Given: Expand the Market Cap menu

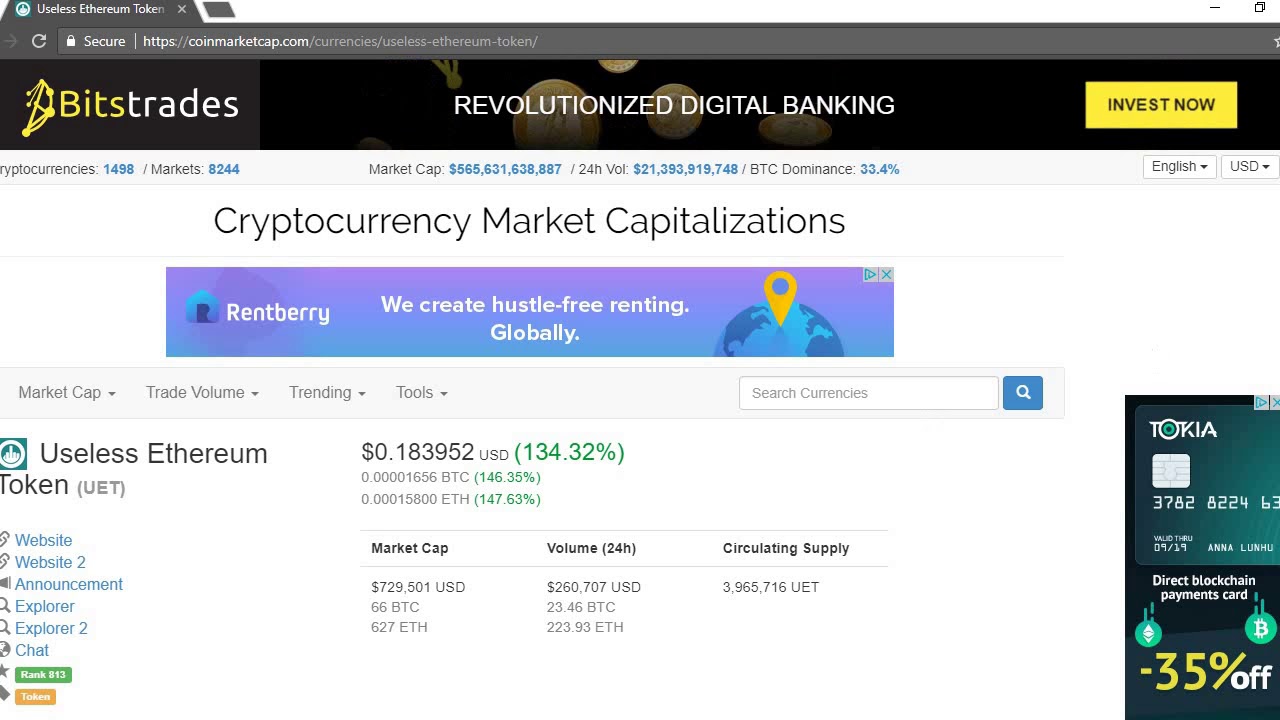Looking at the screenshot, I should pyautogui.click(x=67, y=393).
